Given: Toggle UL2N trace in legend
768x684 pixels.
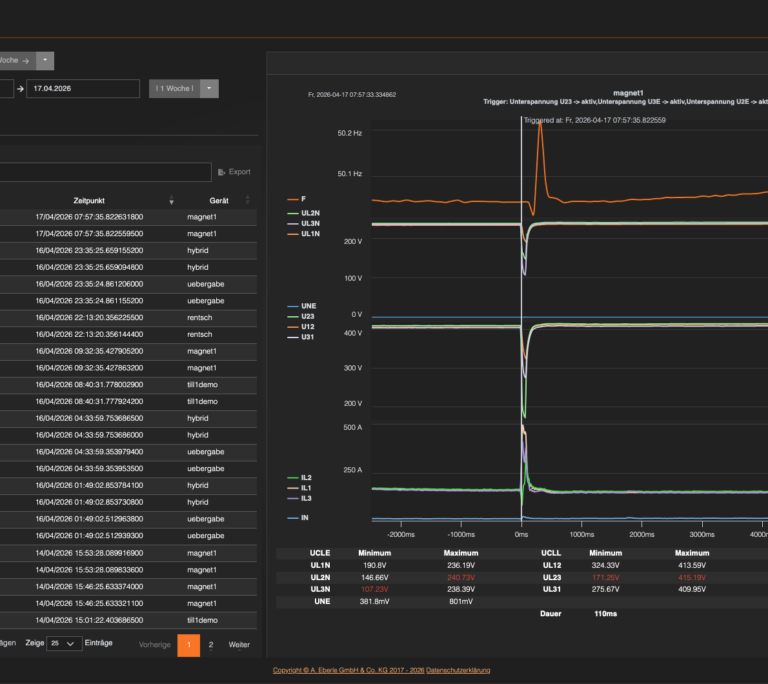Looking at the screenshot, I should coord(303,213).
